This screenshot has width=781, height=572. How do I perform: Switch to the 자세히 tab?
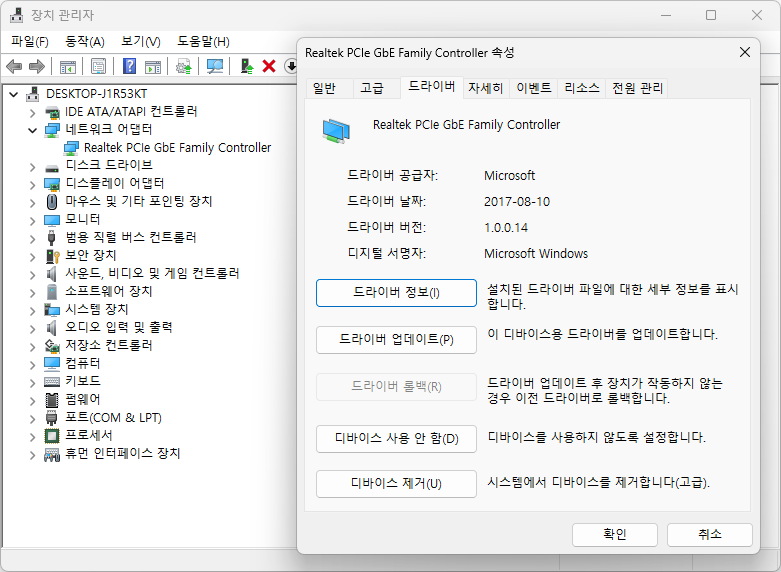click(486, 88)
